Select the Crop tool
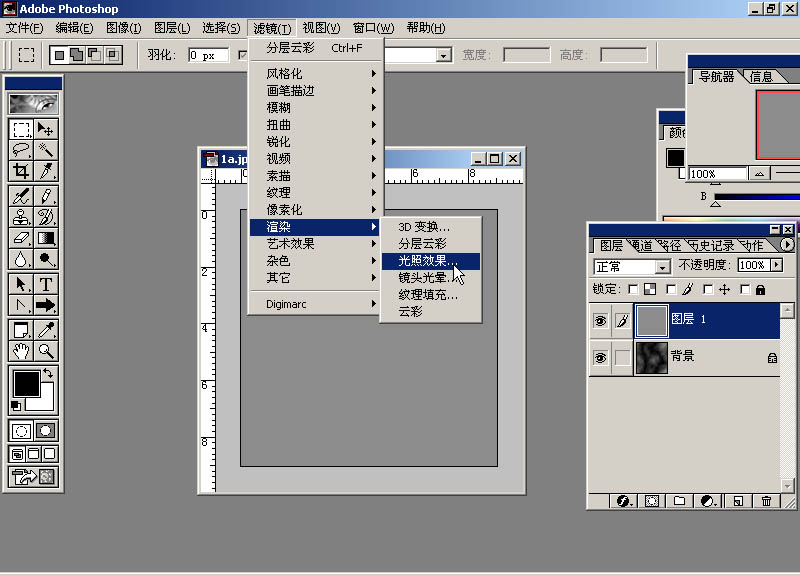The height and width of the screenshot is (576, 800). point(21,171)
